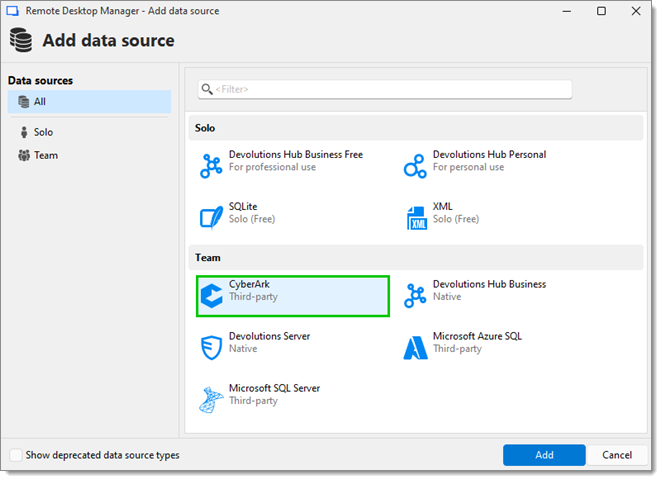662x481 pixels.
Task: Click the Solo person icon in sidebar
Action: 24,132
